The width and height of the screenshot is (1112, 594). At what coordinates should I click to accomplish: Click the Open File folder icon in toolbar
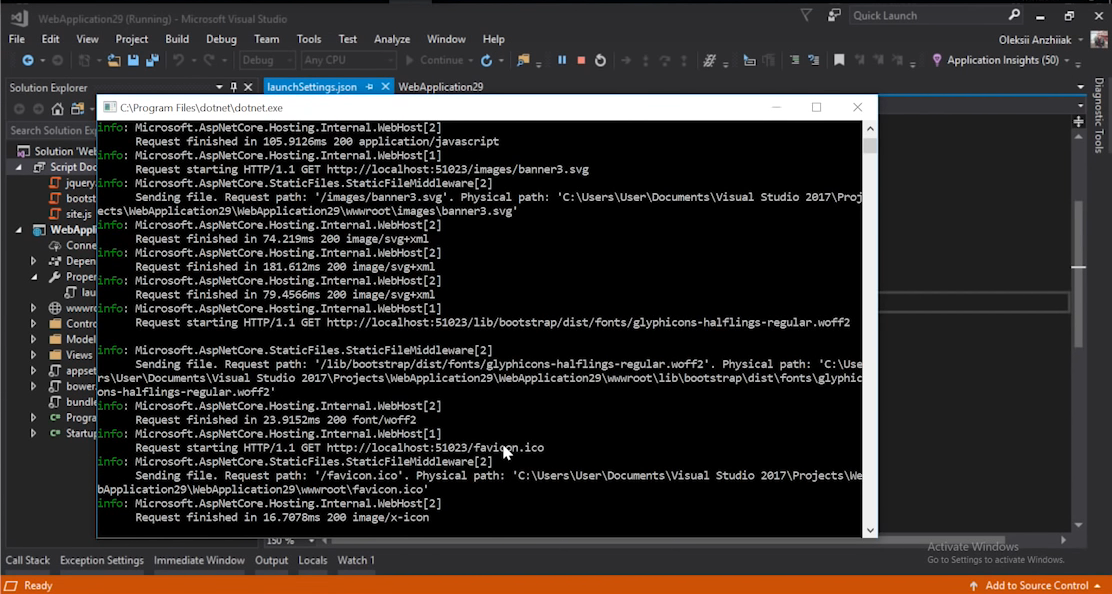pos(114,61)
